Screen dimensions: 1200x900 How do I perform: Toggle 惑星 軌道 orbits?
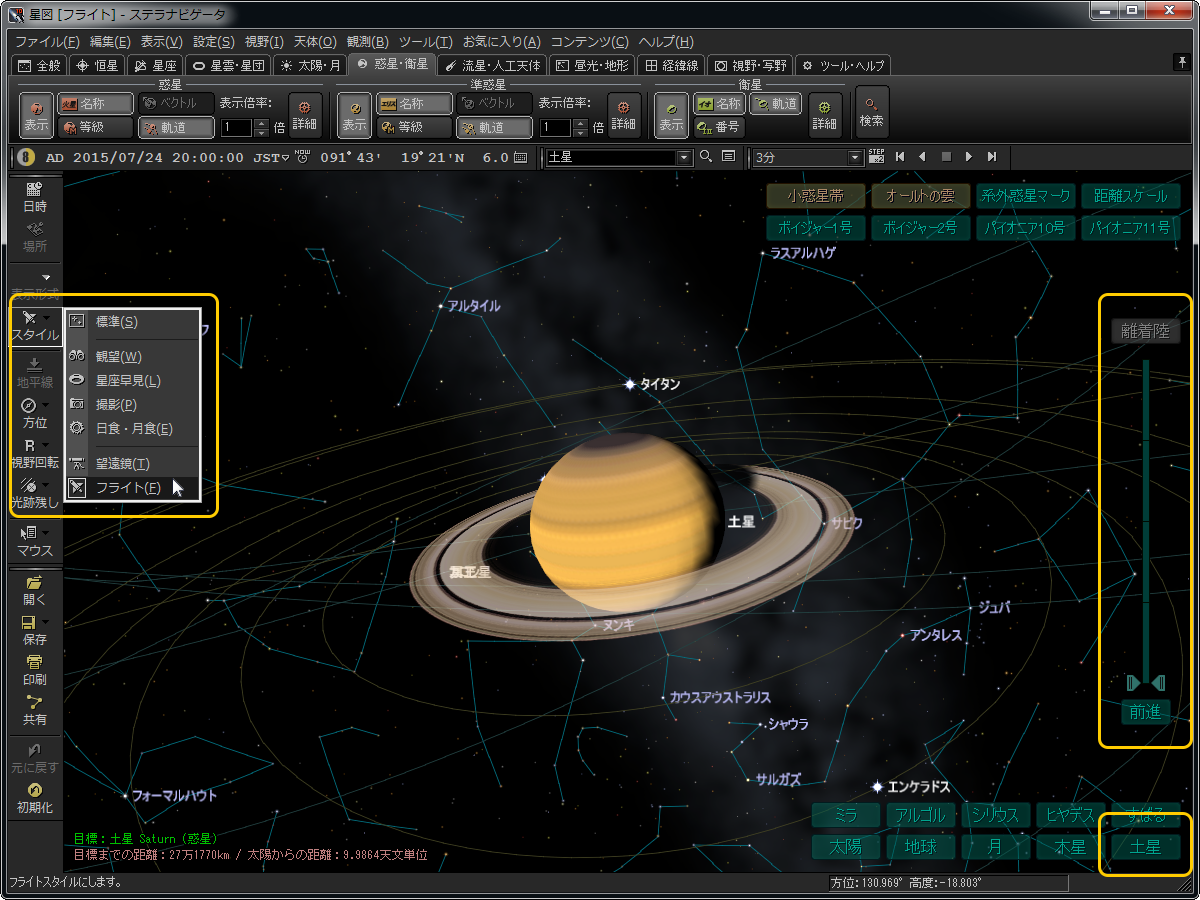pyautogui.click(x=176, y=127)
